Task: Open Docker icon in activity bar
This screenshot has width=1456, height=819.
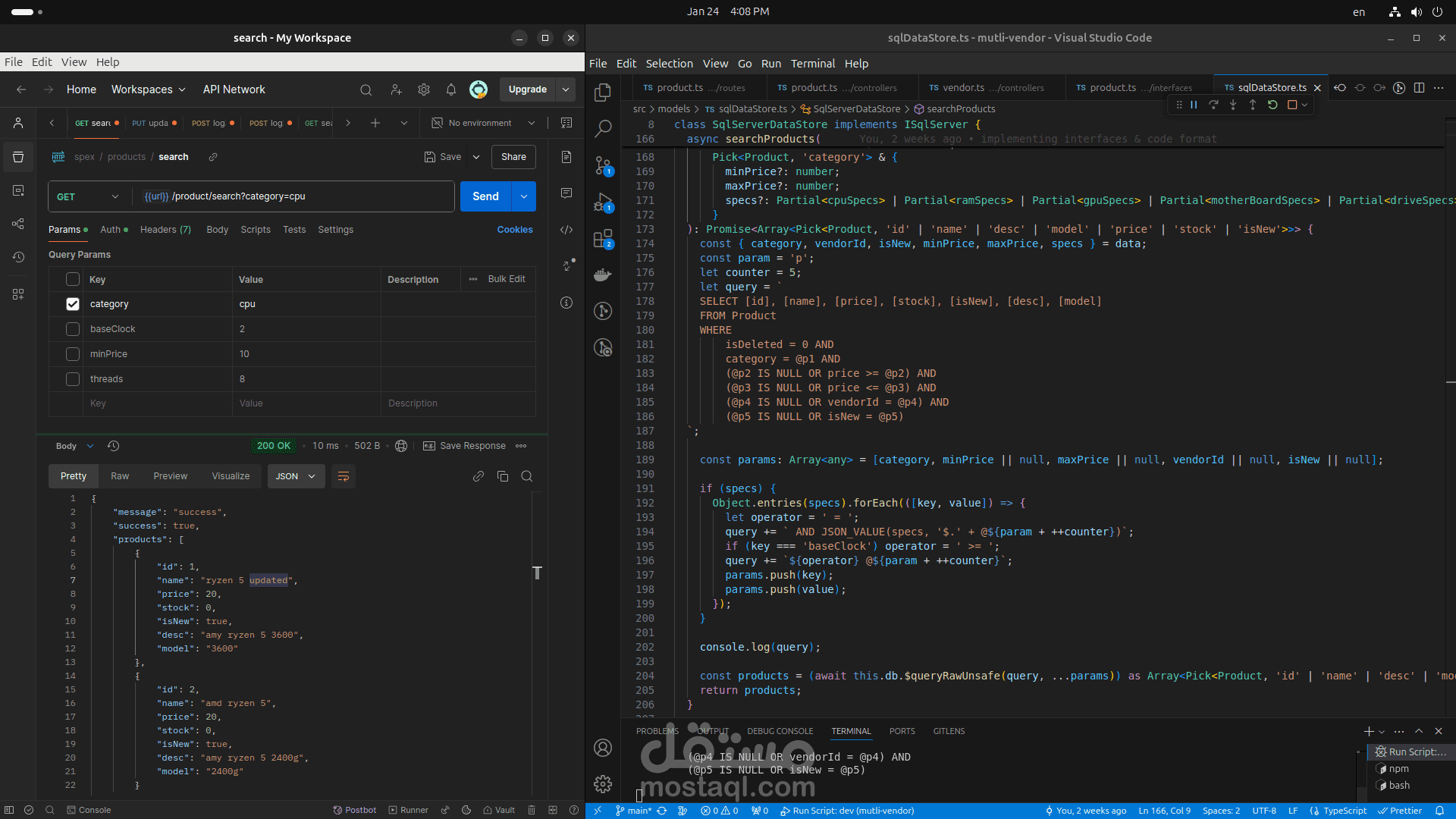Action: pyautogui.click(x=603, y=275)
